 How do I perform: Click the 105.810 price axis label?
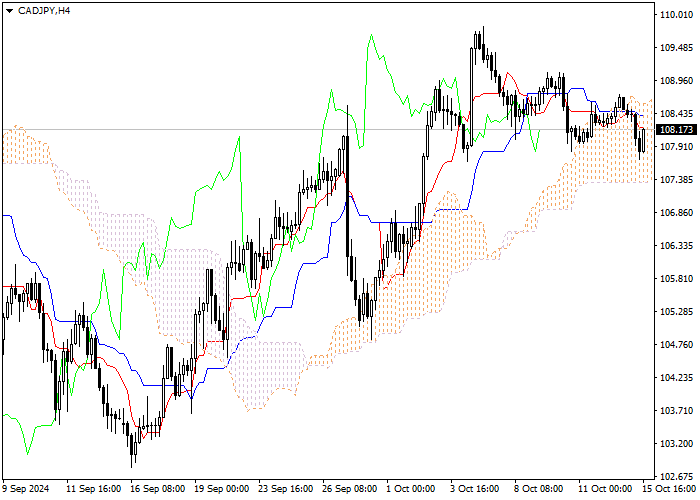point(676,279)
